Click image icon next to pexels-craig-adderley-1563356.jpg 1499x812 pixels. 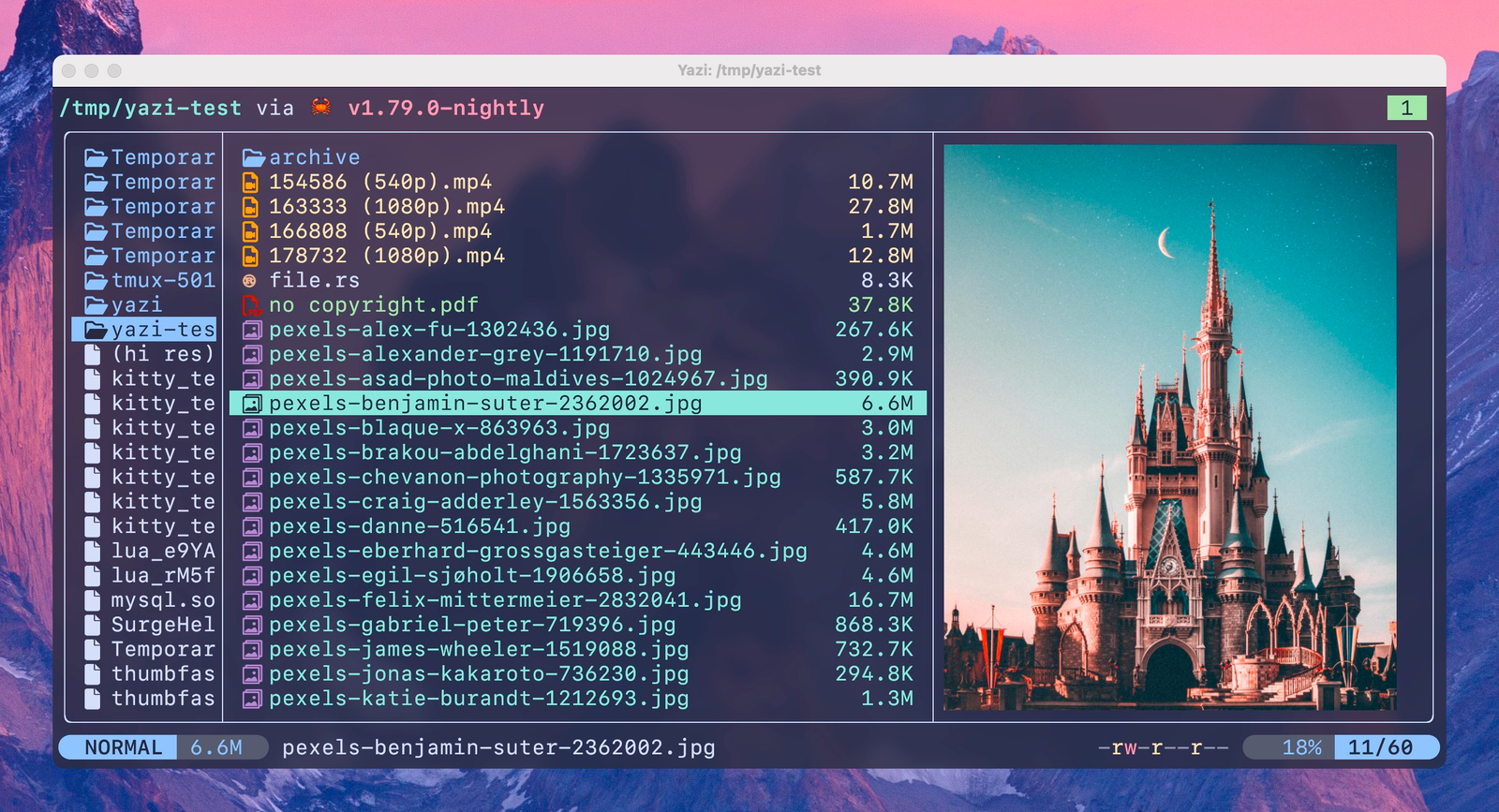[x=251, y=502]
